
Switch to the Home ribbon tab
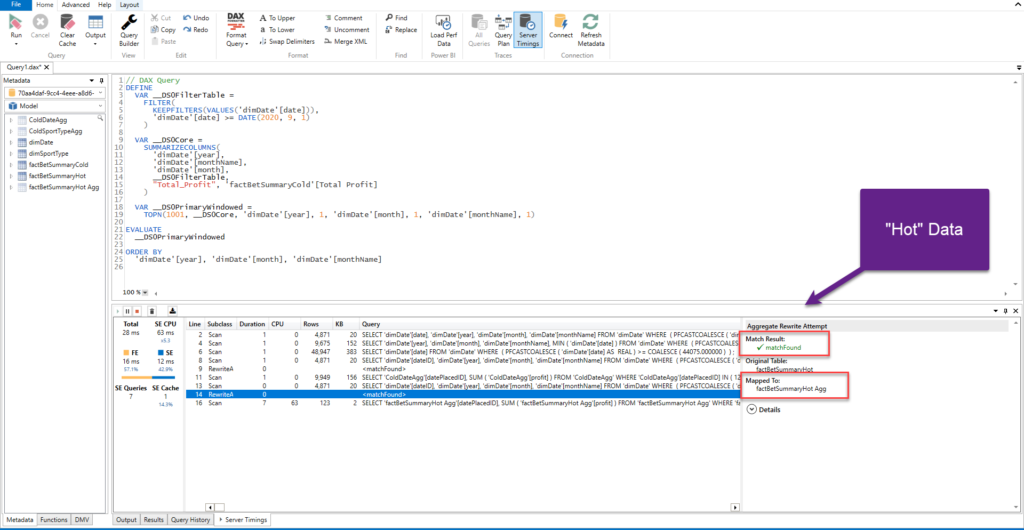(x=44, y=5)
